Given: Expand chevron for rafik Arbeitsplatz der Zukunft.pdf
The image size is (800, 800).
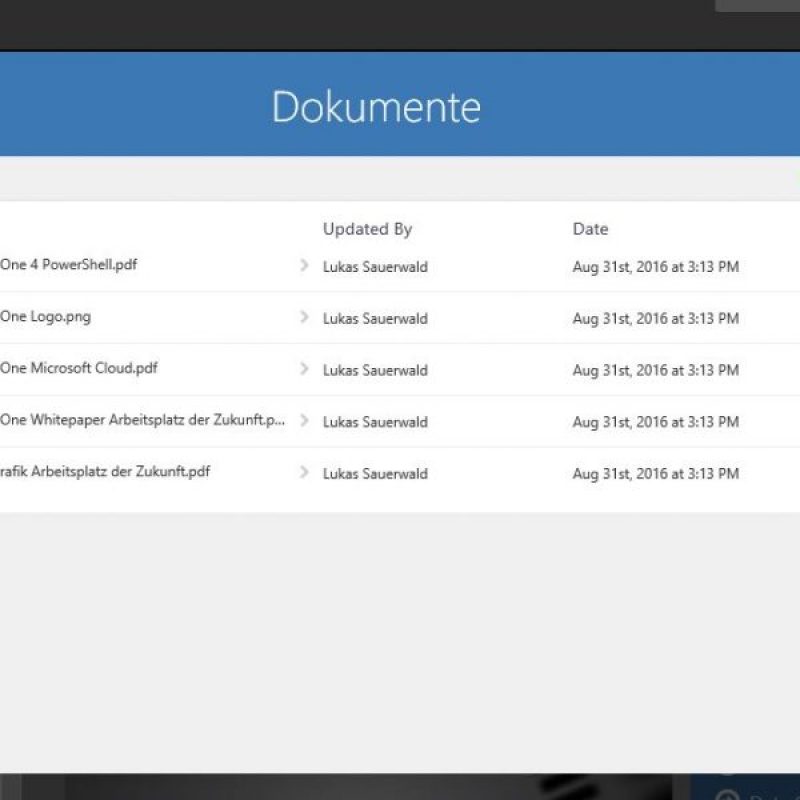Looking at the screenshot, I should pyautogui.click(x=304, y=472).
